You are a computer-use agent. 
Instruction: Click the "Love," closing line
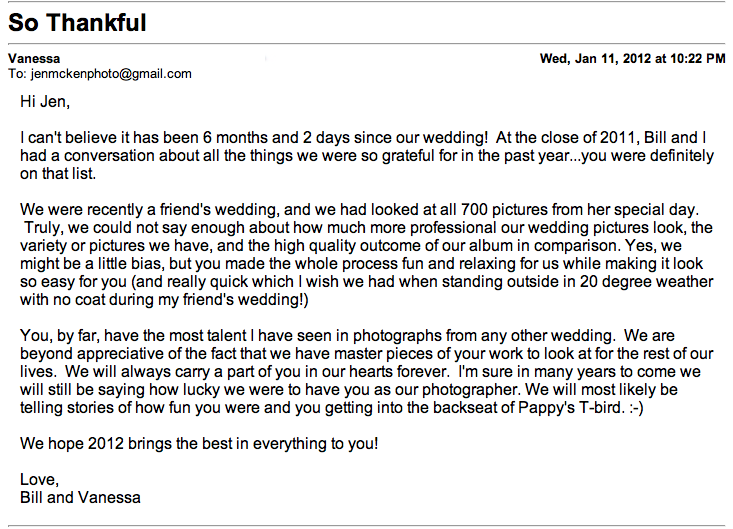click(x=40, y=479)
